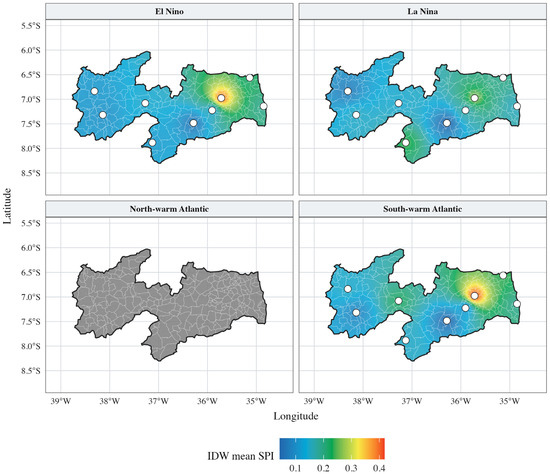
Task: Click the Latitude axis title
Action: pos(7,206)
